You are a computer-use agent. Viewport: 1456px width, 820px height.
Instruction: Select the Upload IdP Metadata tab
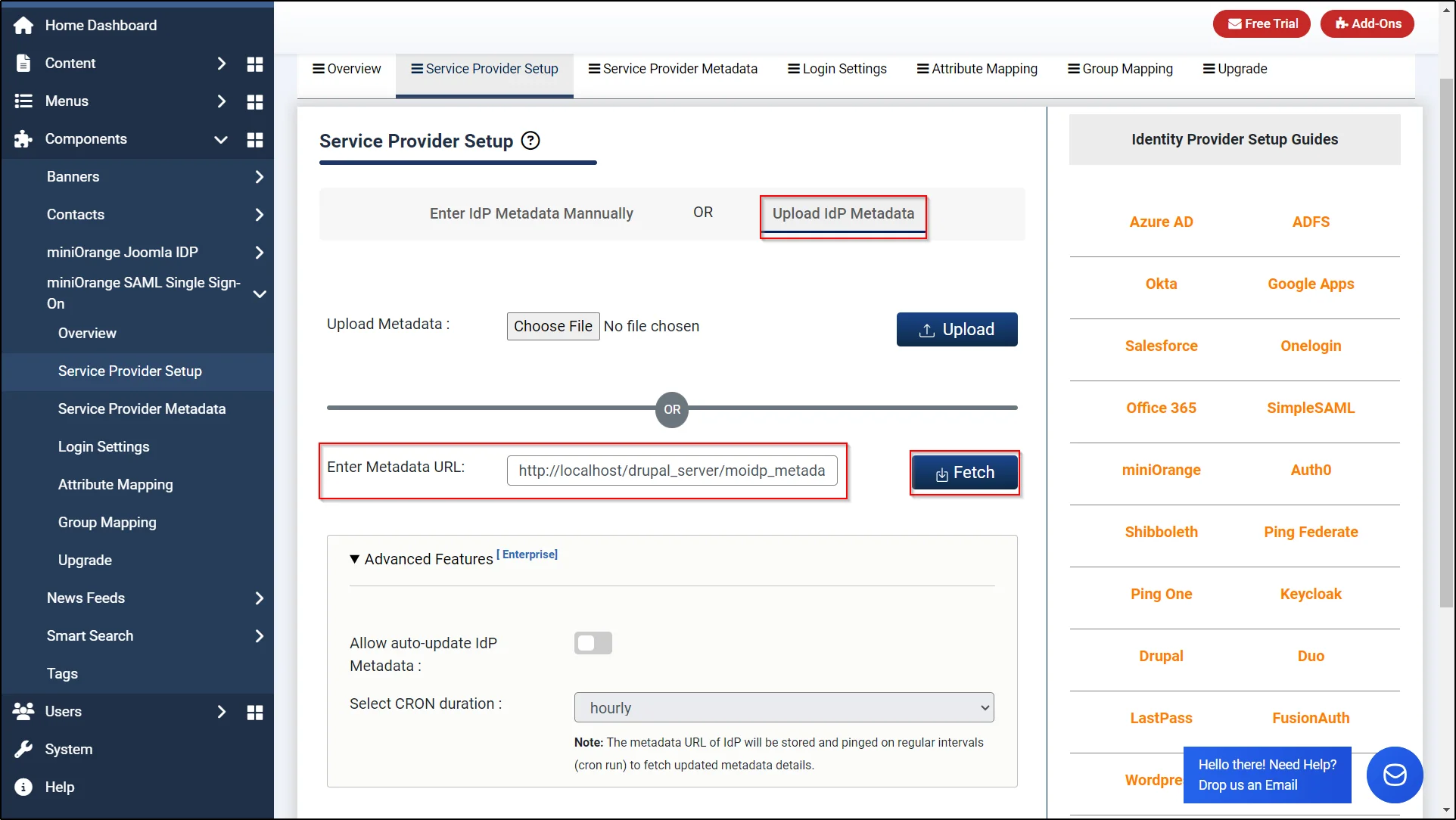843,215
